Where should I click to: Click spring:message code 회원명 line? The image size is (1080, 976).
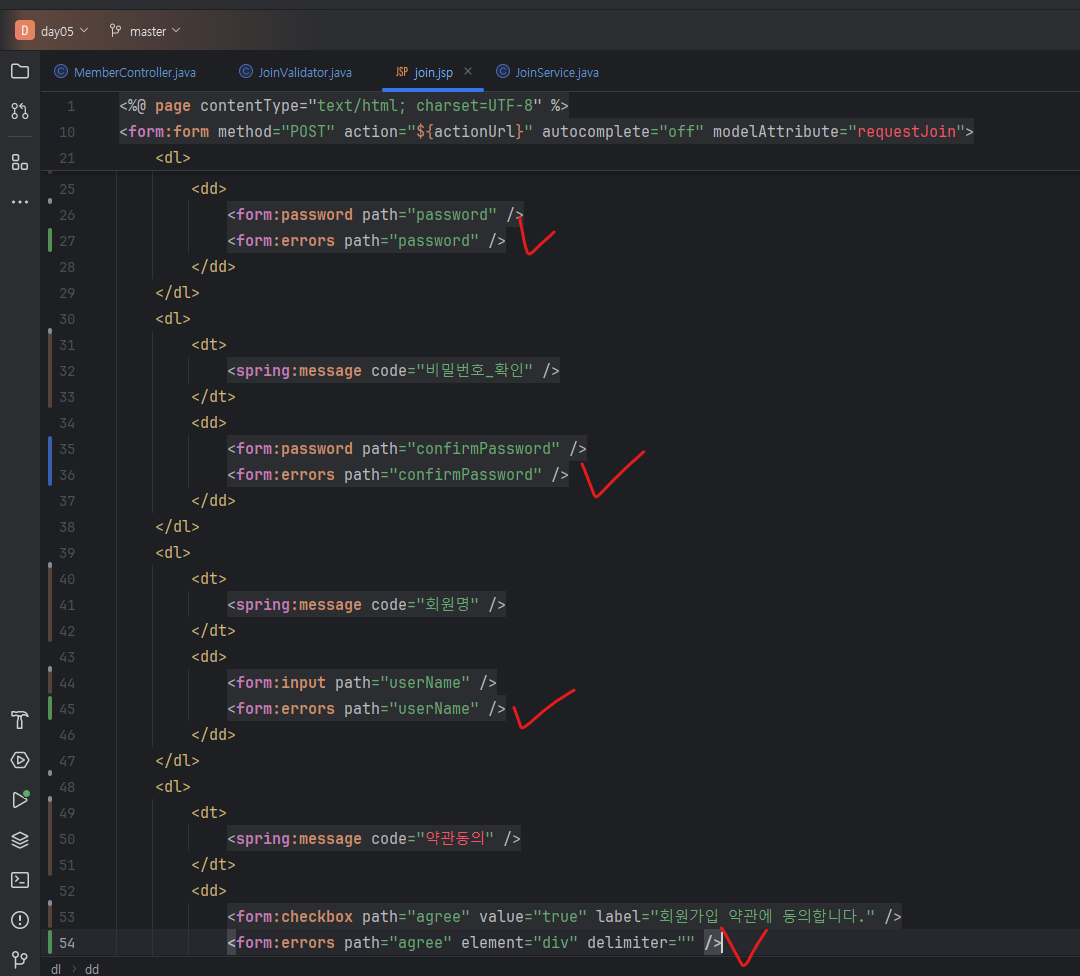366,605
